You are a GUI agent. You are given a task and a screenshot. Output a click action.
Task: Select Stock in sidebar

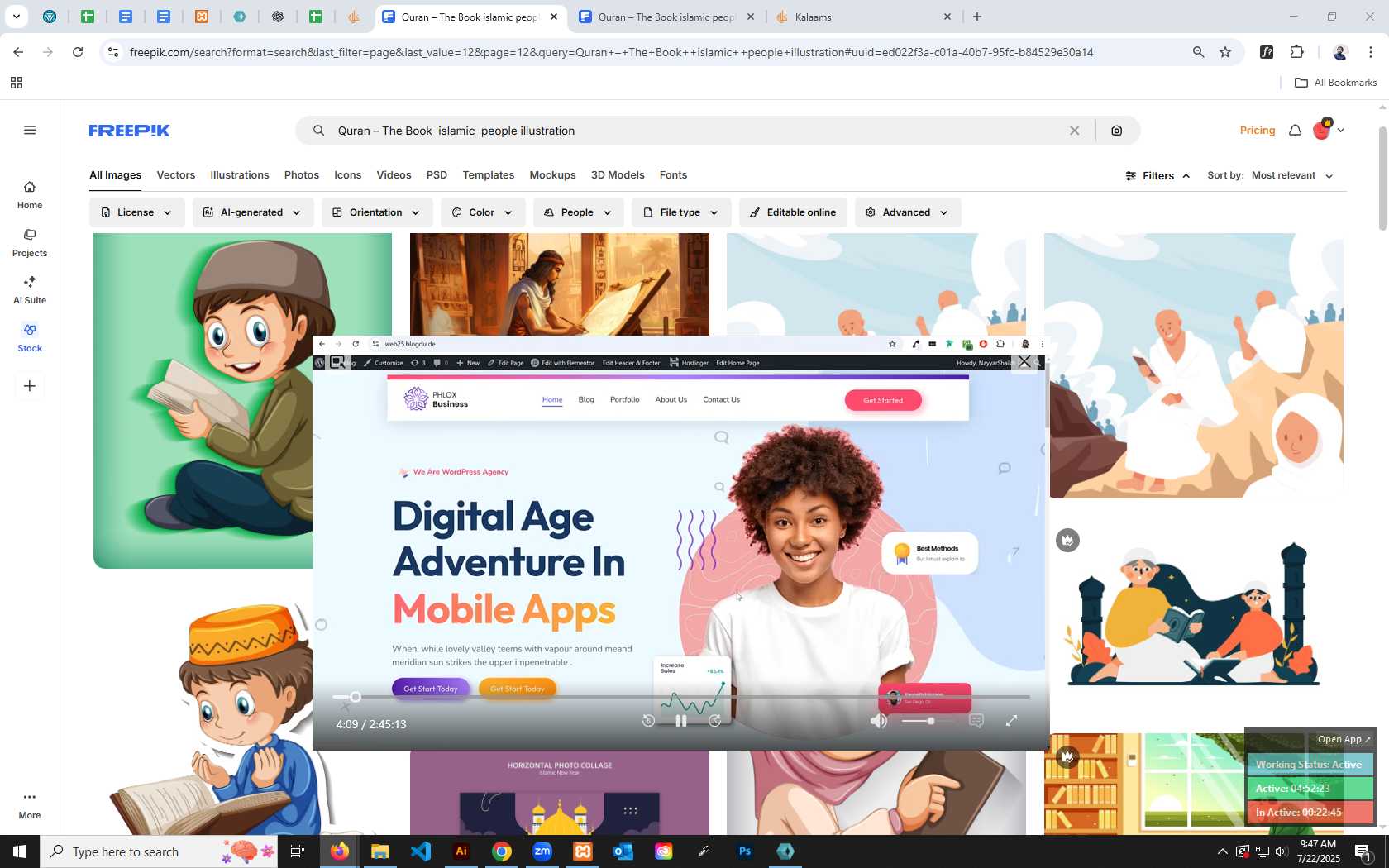(30, 338)
